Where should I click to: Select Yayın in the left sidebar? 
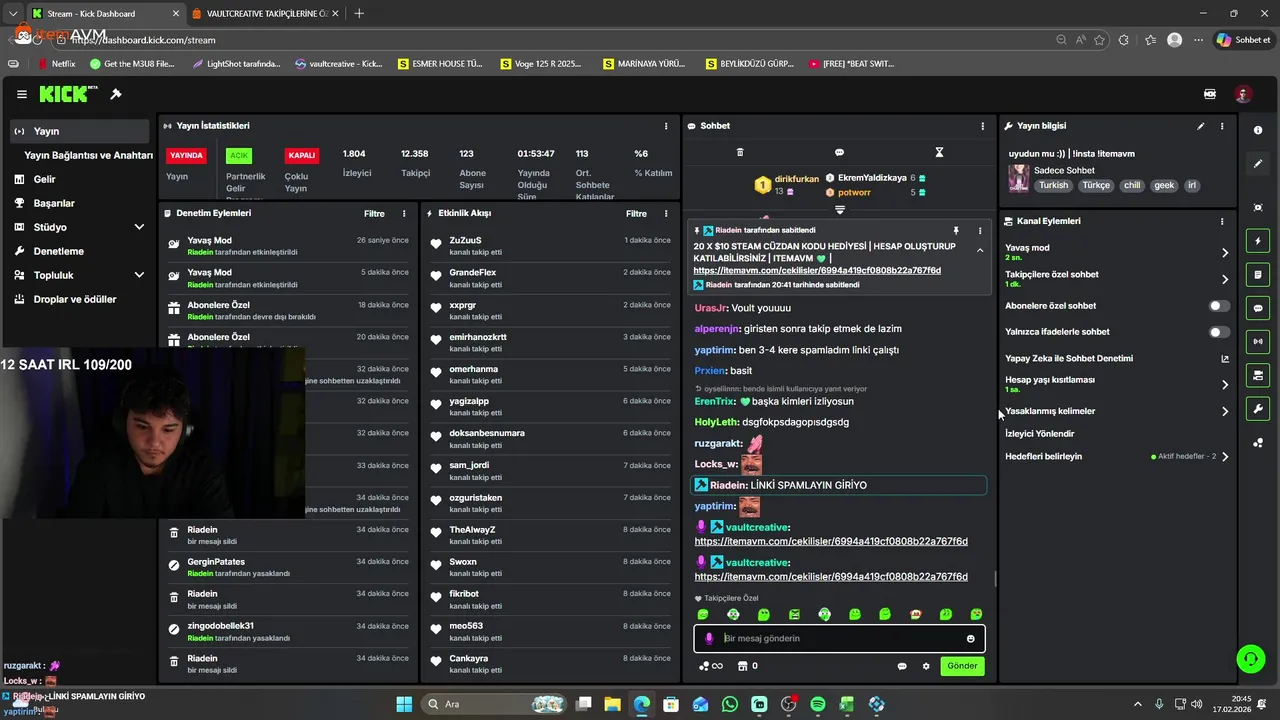pos(80,131)
